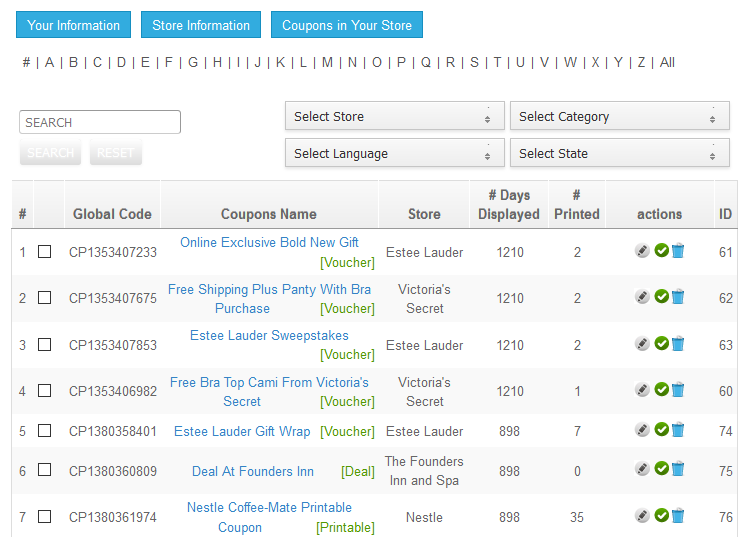
Task: Expand the Select Category dropdown
Action: pos(619,117)
